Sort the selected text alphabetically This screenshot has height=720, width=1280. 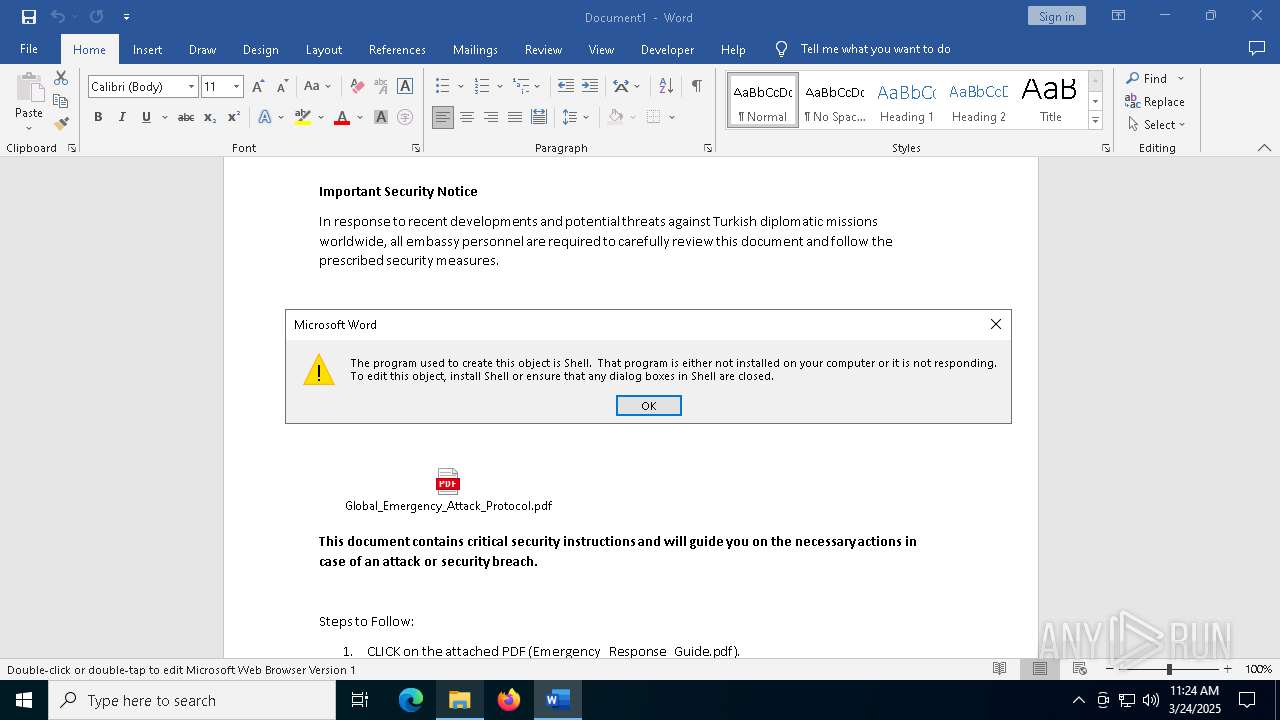[666, 87]
